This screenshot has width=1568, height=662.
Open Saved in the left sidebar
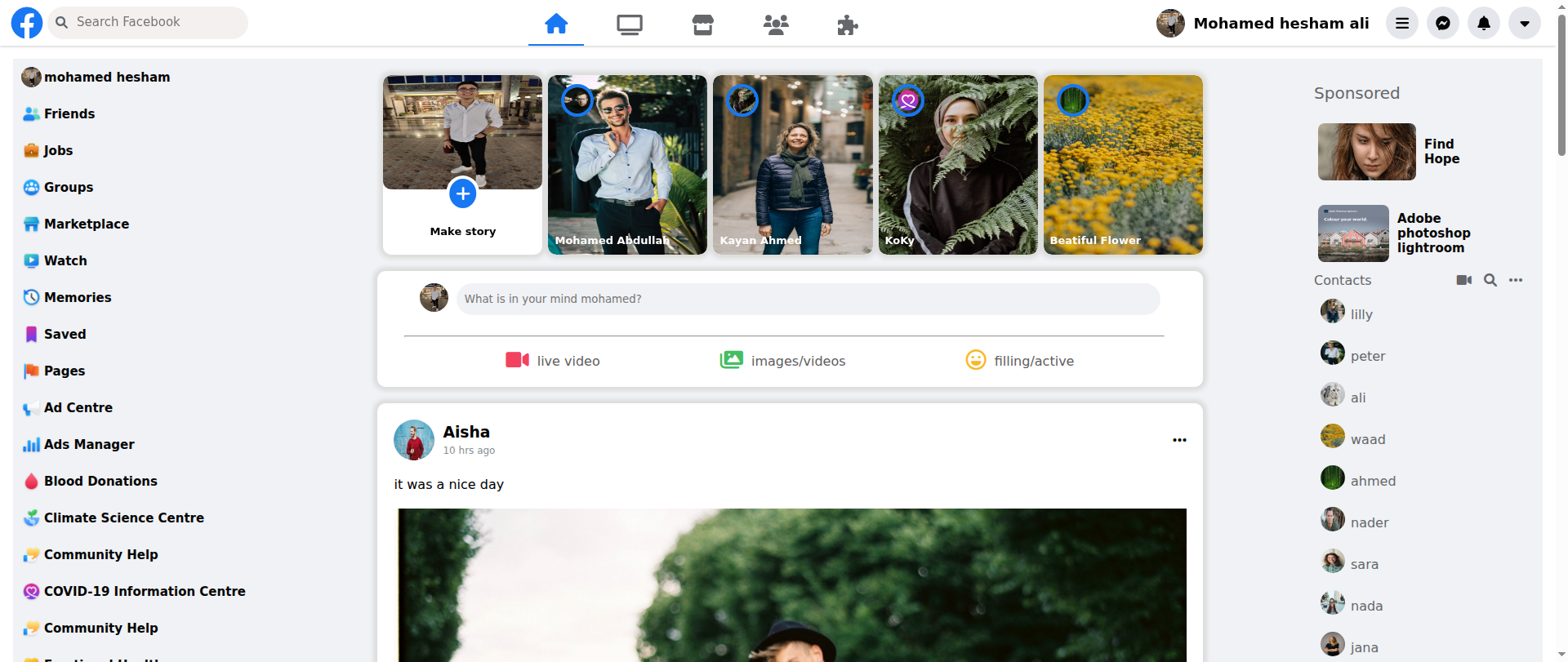pos(55,334)
